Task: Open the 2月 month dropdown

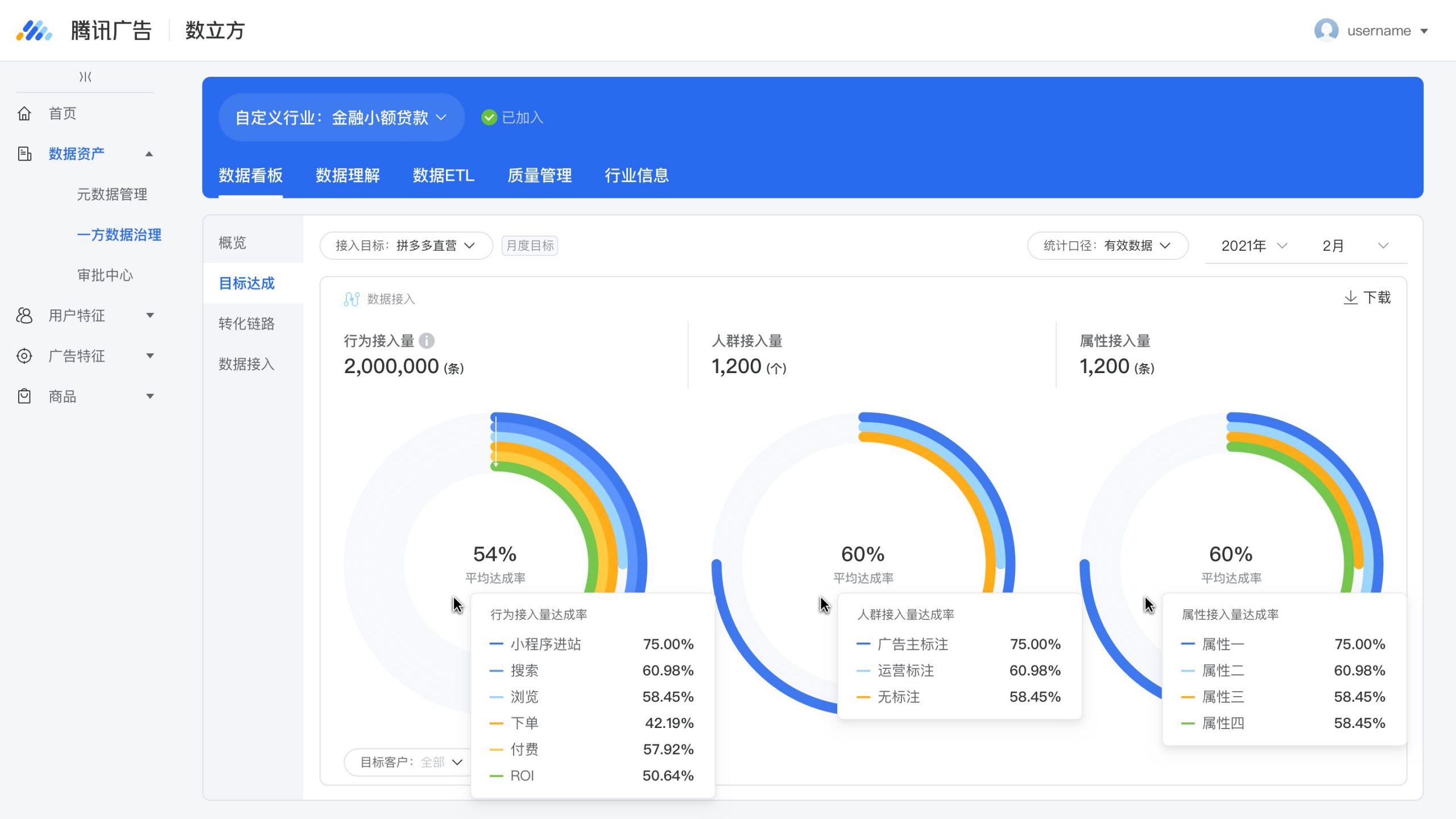Action: click(x=1356, y=246)
